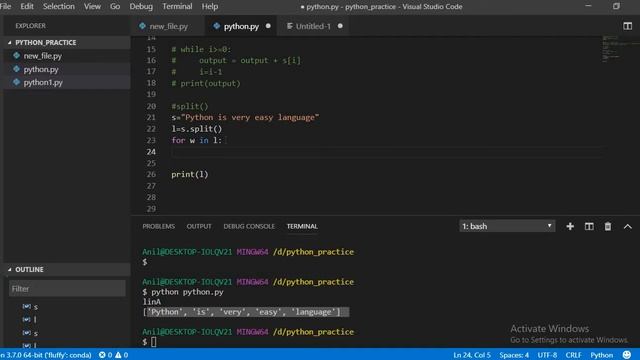The height and width of the screenshot is (360, 640).
Task: Open new_file.py from the explorer
Action: 42,56
